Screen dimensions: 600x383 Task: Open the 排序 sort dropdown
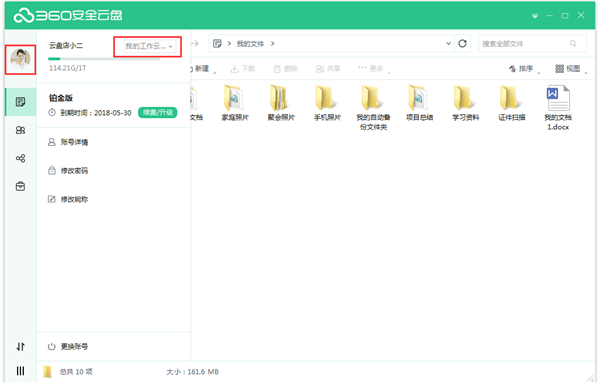click(523, 69)
